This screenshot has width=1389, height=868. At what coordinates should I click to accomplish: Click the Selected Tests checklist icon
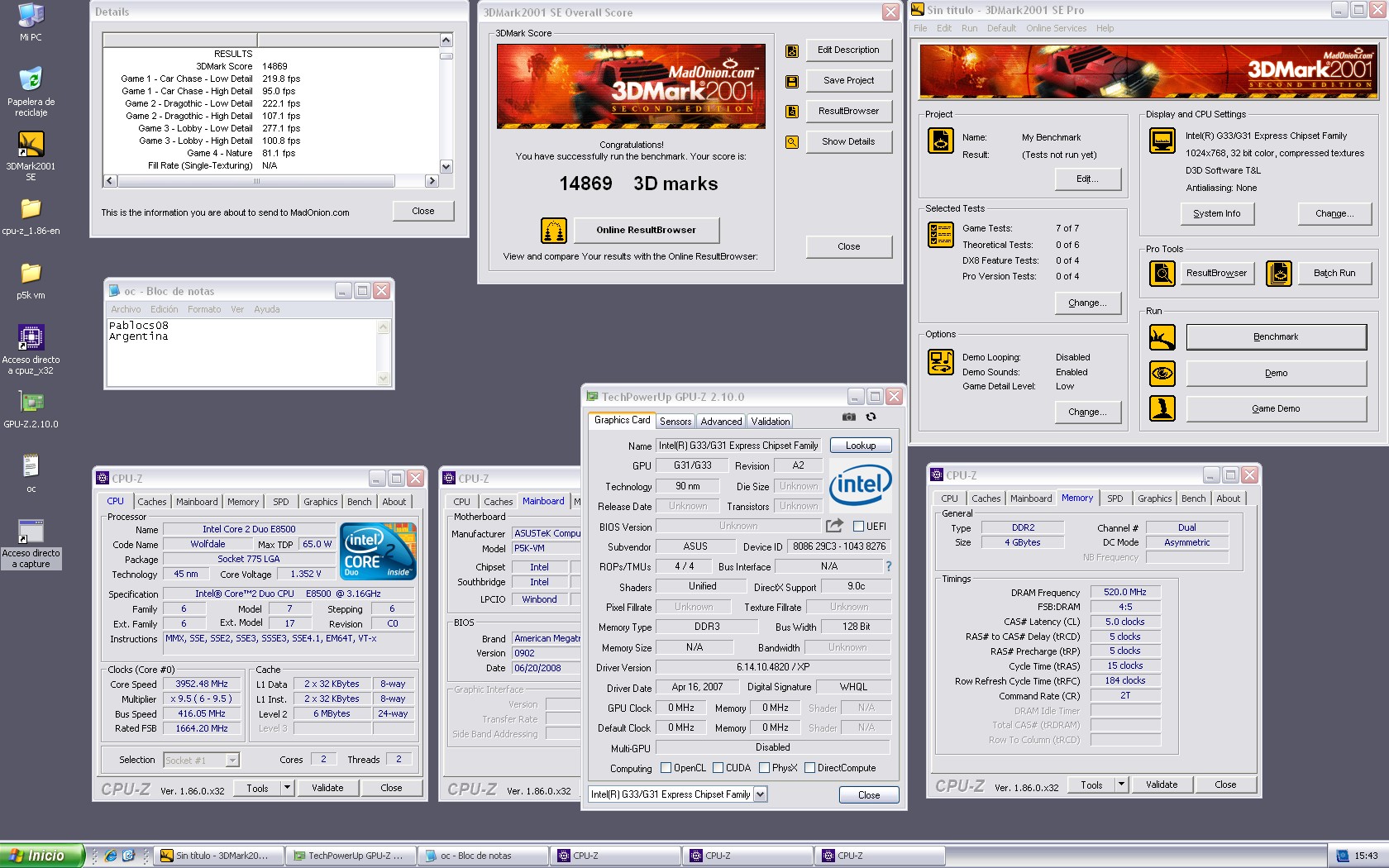[x=941, y=235]
